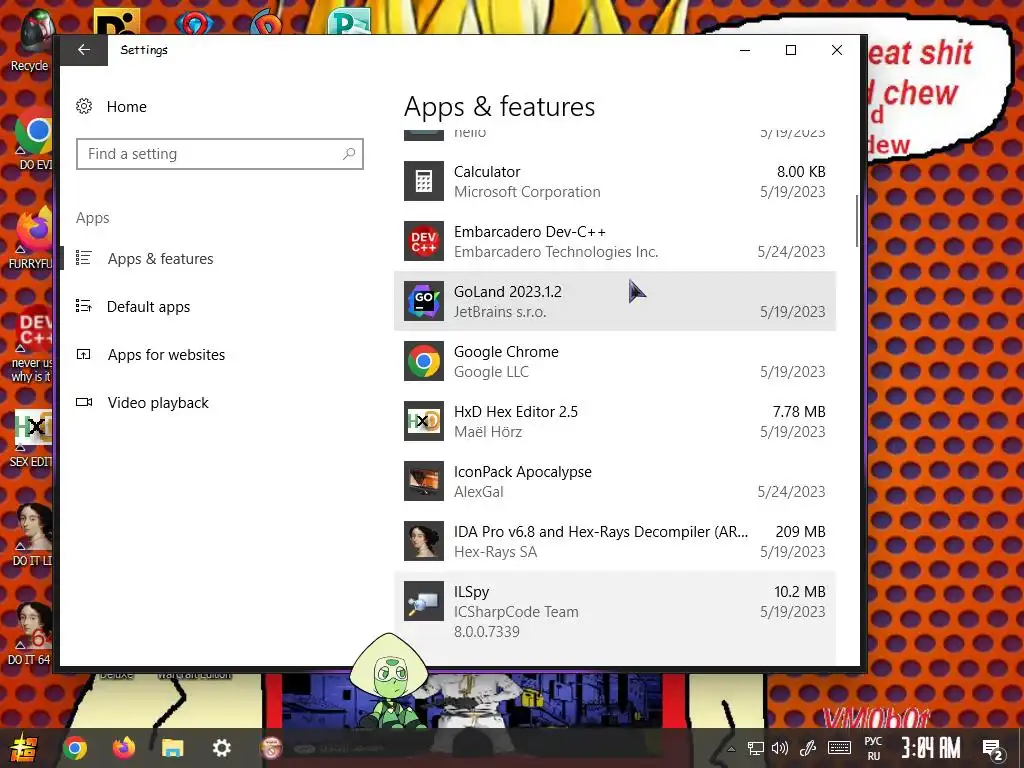Open the Start button on taskbar

(24, 748)
